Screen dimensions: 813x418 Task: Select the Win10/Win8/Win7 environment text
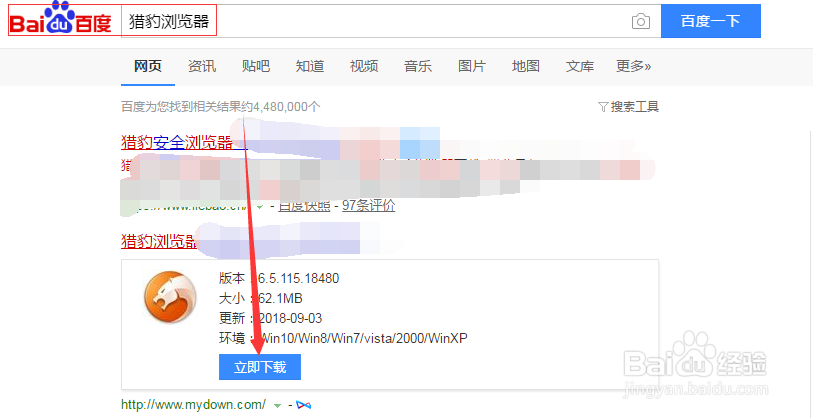[x=363, y=339]
